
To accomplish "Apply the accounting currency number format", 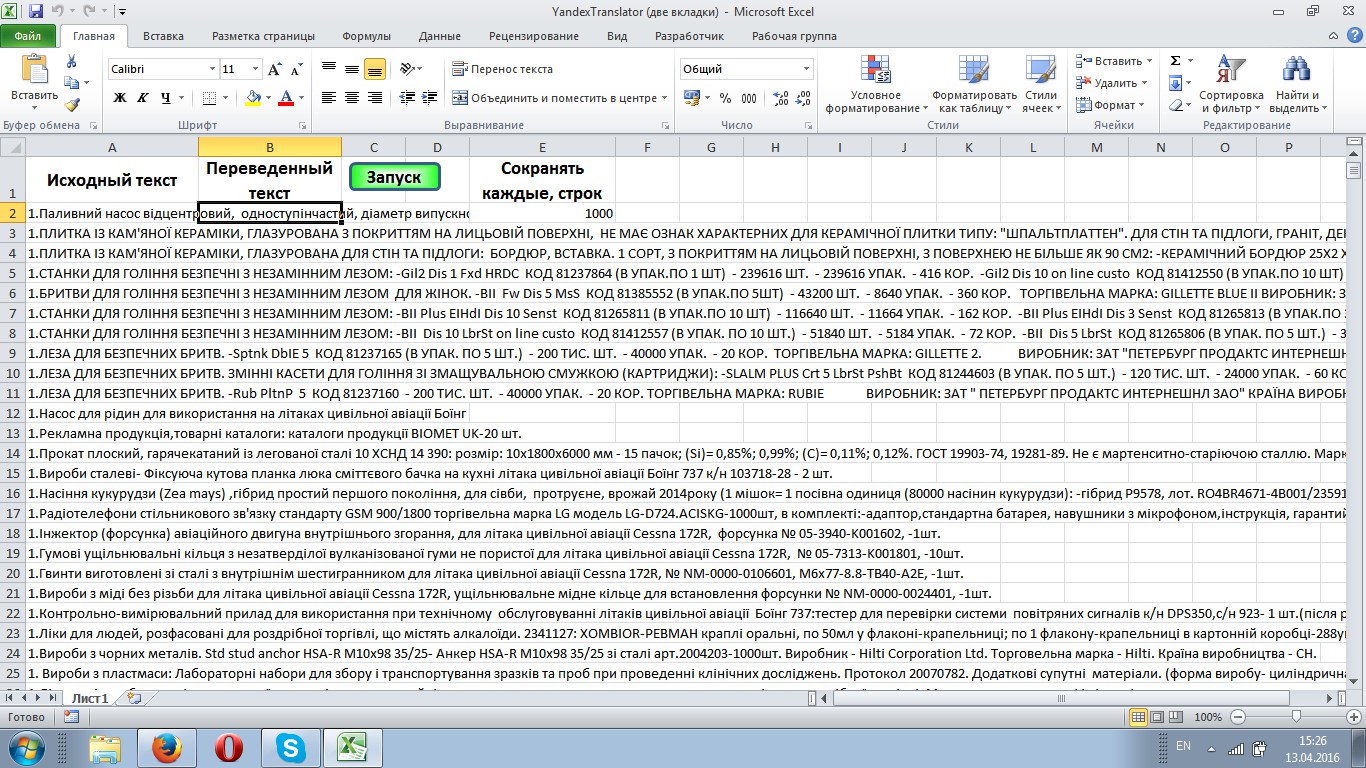I will tap(691, 98).
